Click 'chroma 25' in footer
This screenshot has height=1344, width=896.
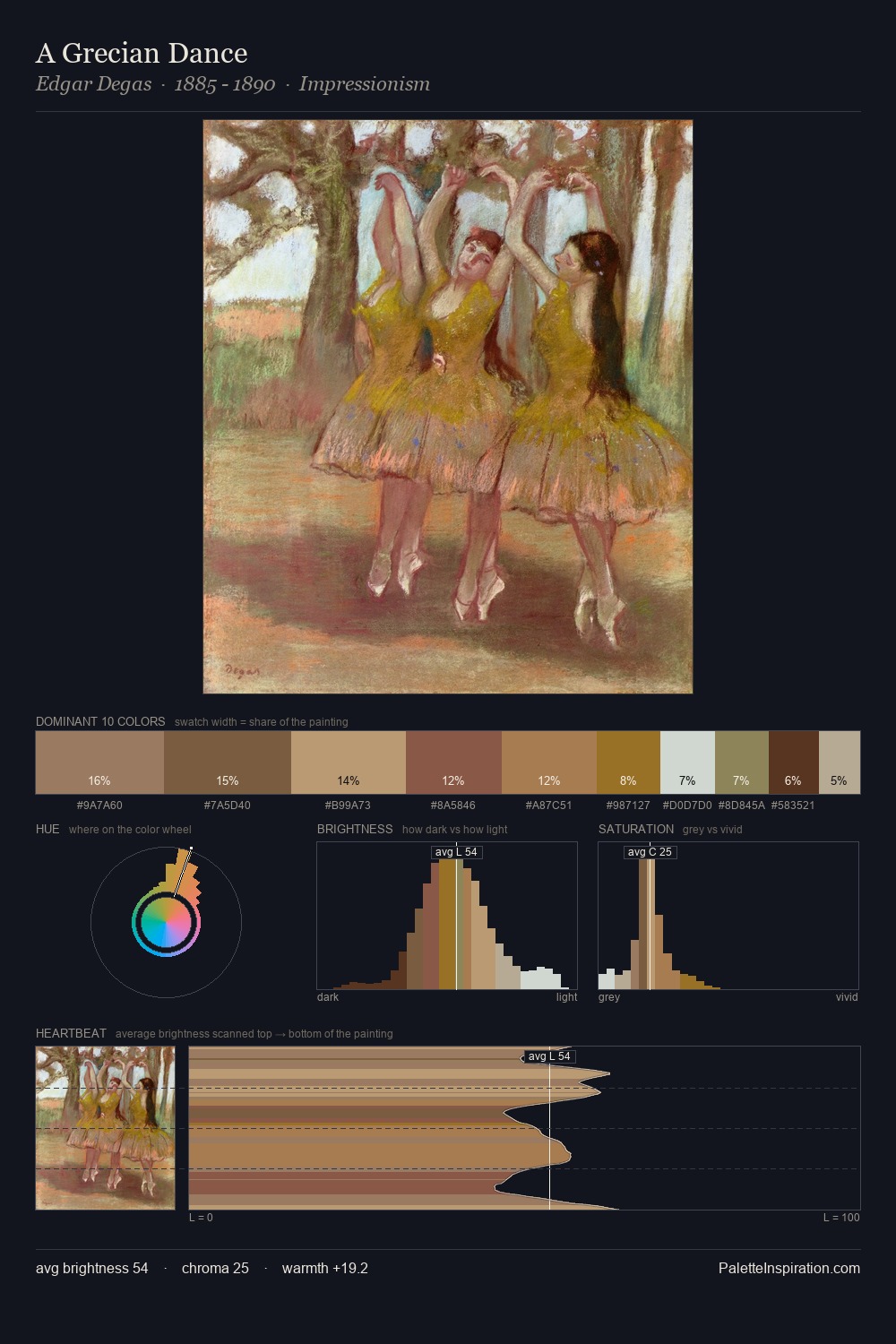[x=215, y=1268]
